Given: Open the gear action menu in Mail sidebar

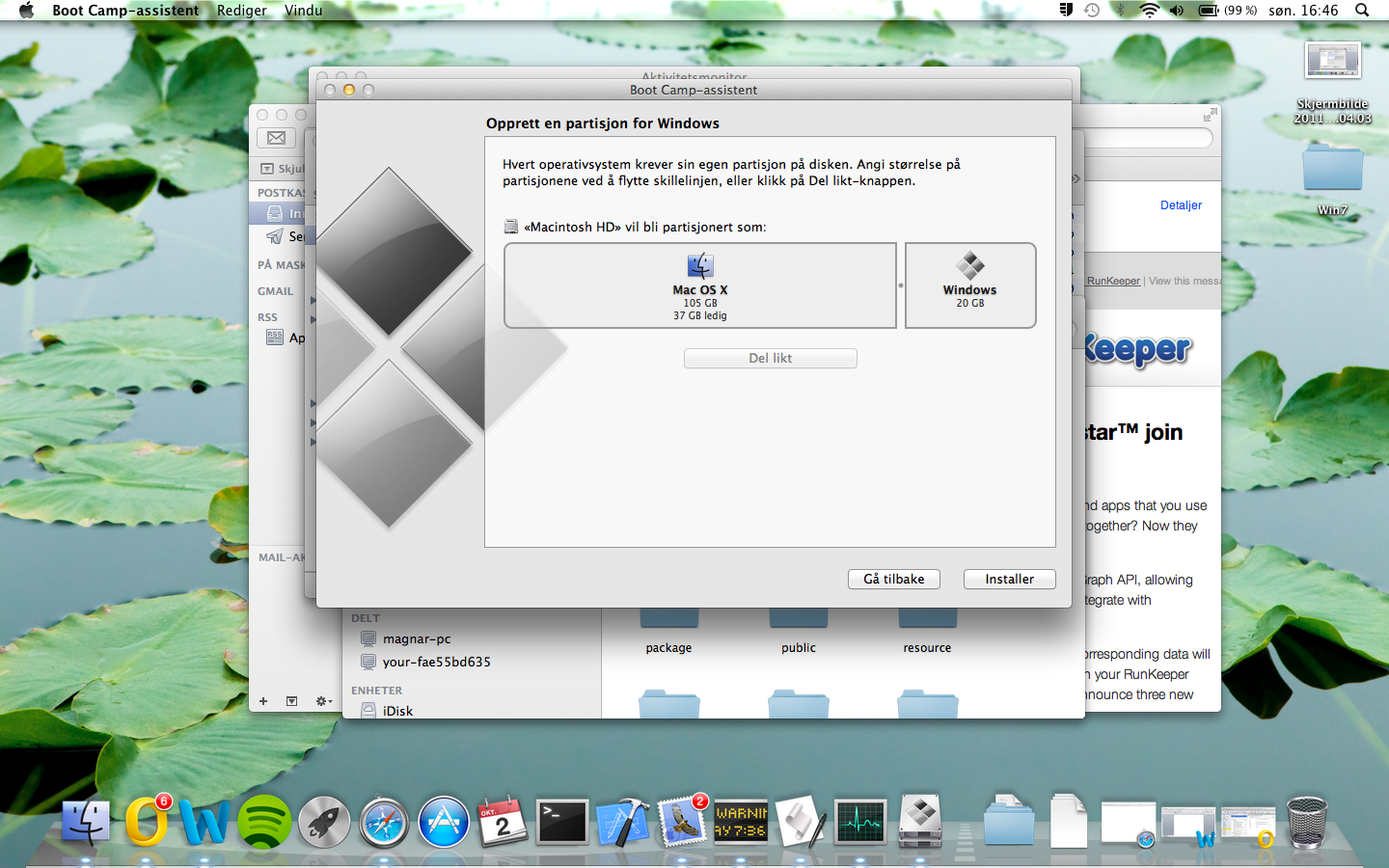Looking at the screenshot, I should [324, 701].
